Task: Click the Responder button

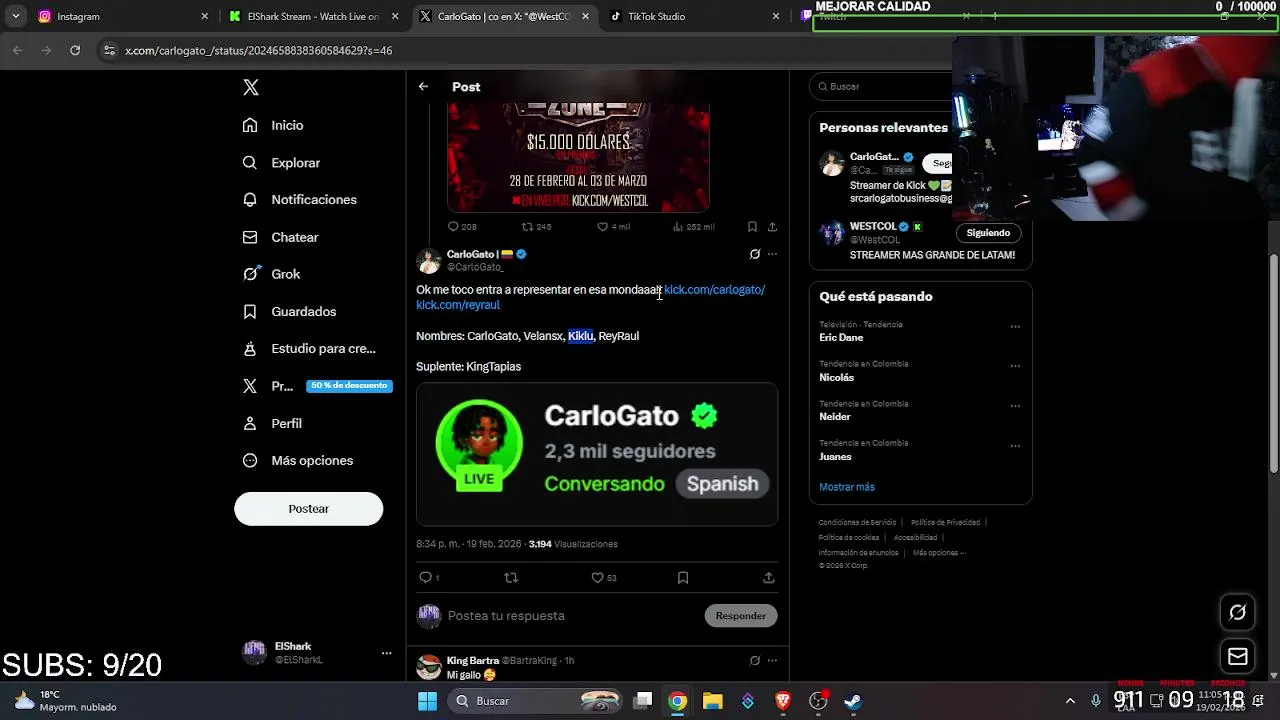Action: click(x=741, y=616)
